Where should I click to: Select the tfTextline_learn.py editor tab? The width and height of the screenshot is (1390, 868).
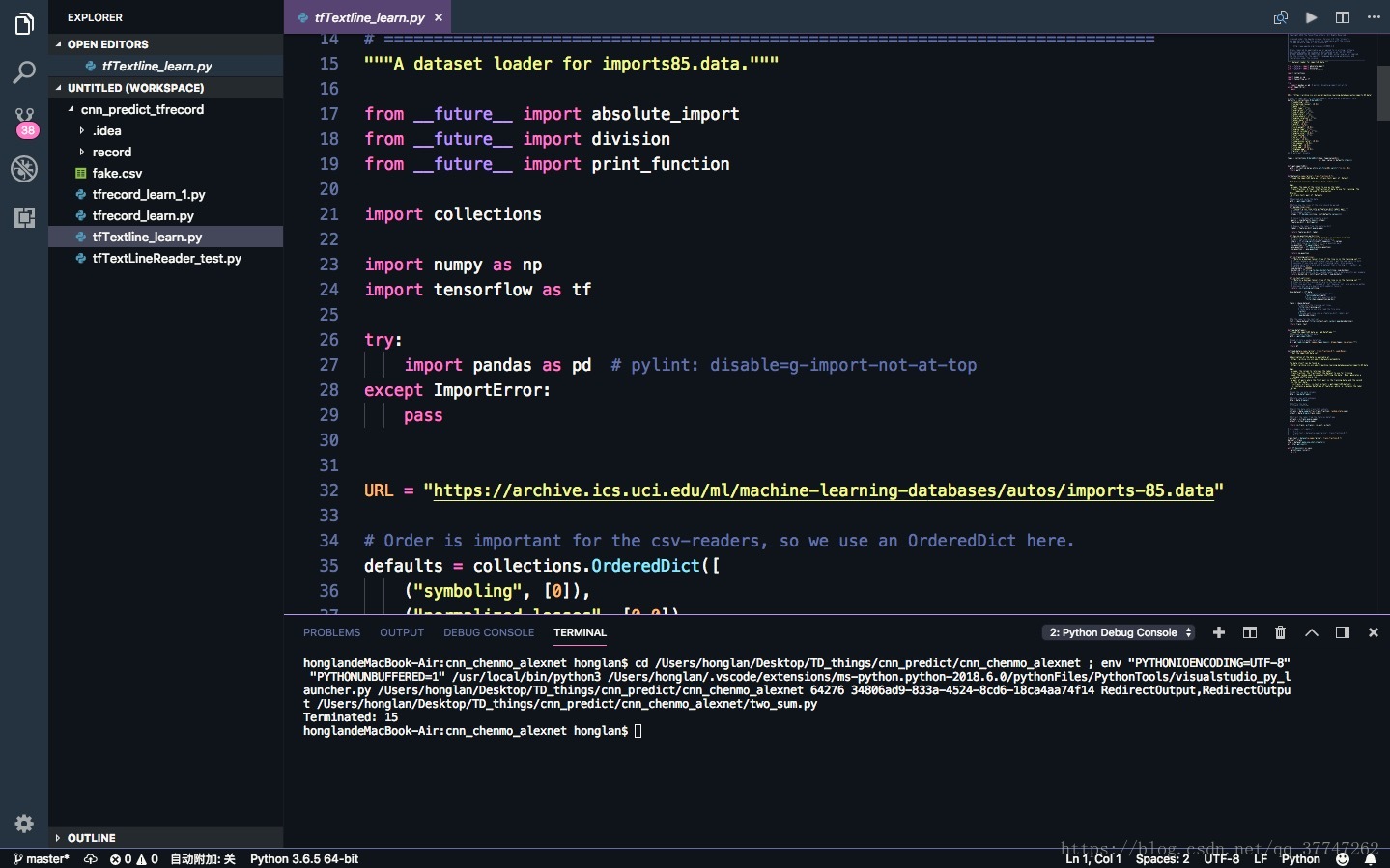368,17
